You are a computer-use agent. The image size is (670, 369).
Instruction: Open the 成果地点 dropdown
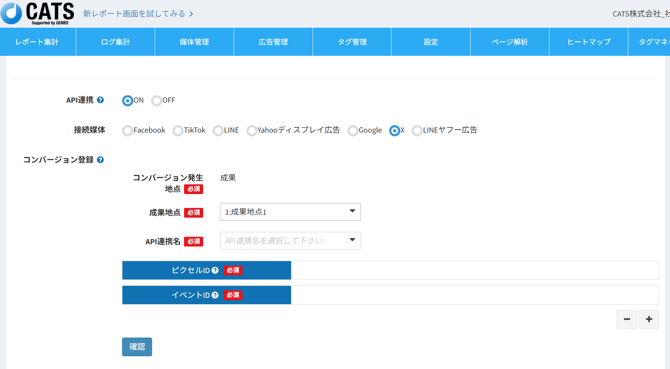(x=290, y=212)
